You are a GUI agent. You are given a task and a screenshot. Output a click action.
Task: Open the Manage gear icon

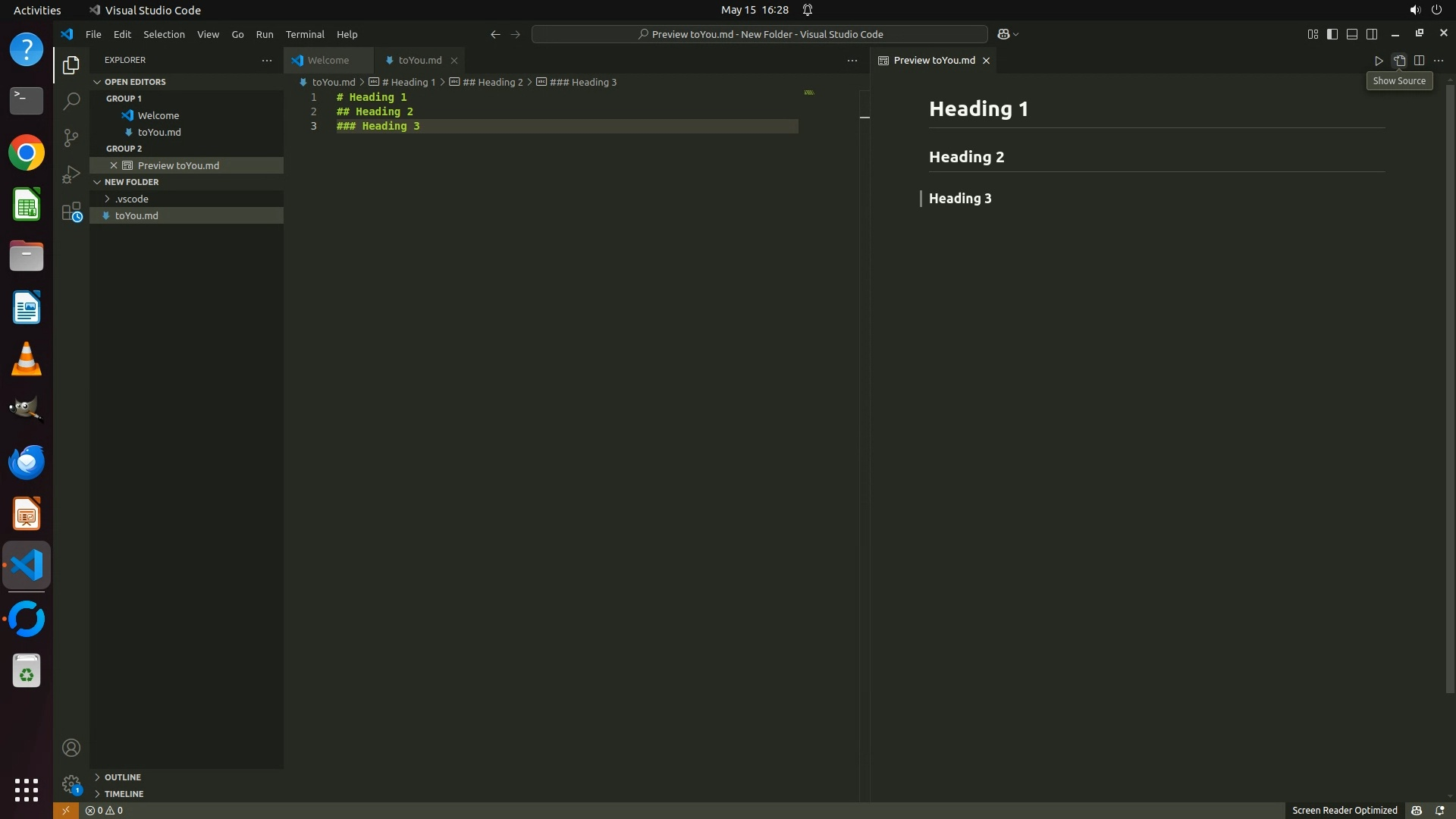(71, 783)
